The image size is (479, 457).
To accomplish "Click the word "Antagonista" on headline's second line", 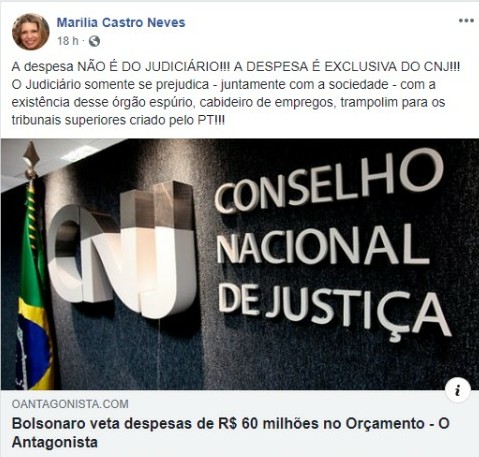I will click(x=55, y=442).
